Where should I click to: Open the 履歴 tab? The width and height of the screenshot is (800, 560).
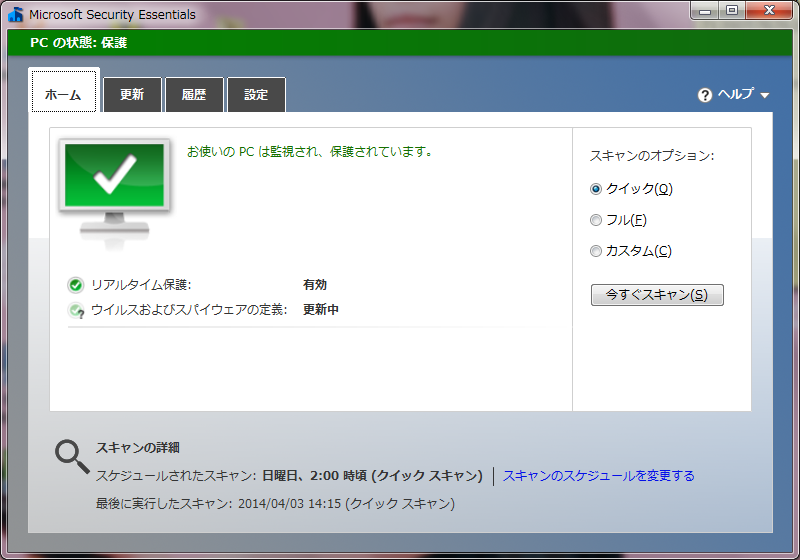(194, 94)
